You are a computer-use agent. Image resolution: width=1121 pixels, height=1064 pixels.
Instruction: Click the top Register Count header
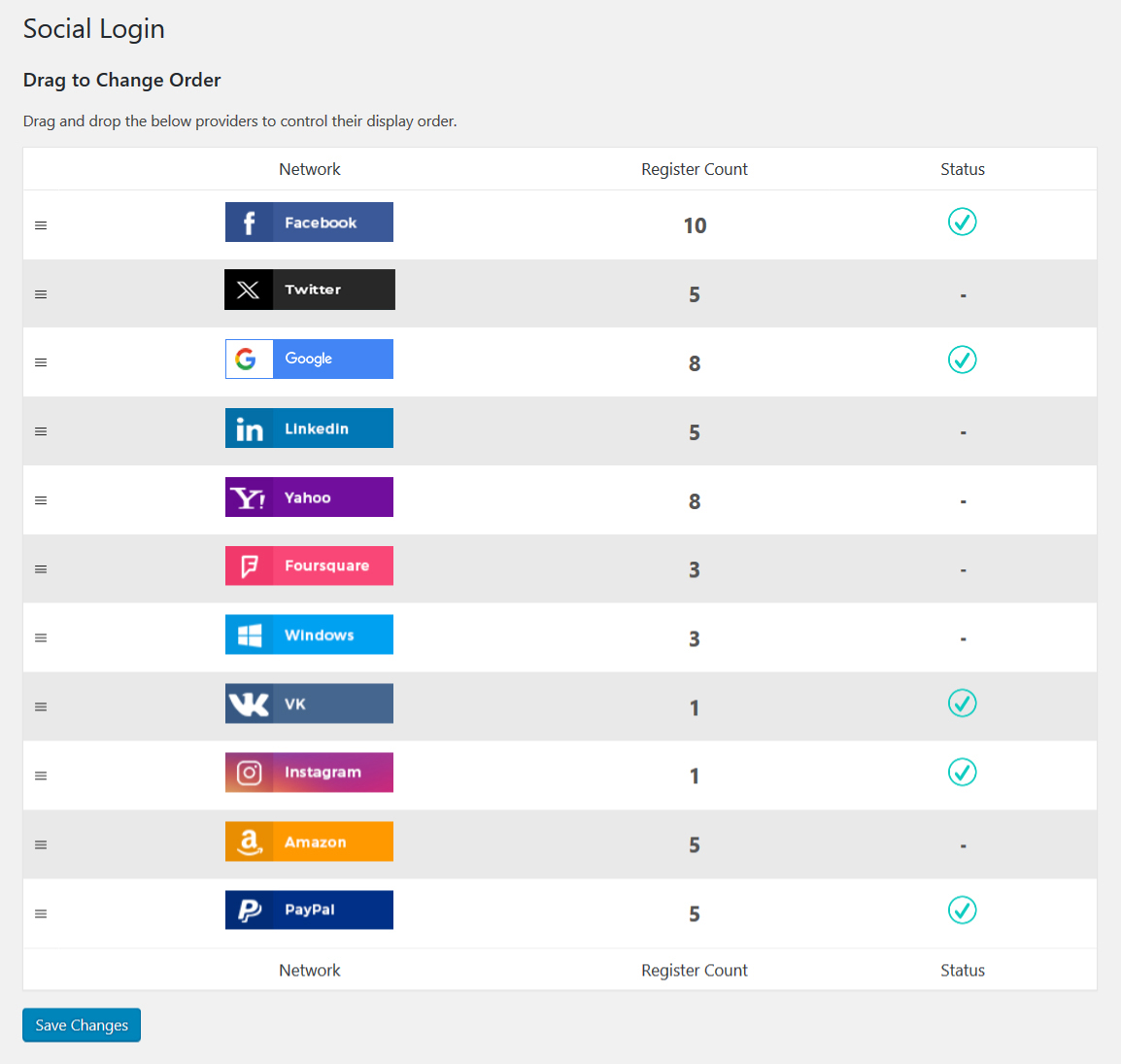click(695, 169)
